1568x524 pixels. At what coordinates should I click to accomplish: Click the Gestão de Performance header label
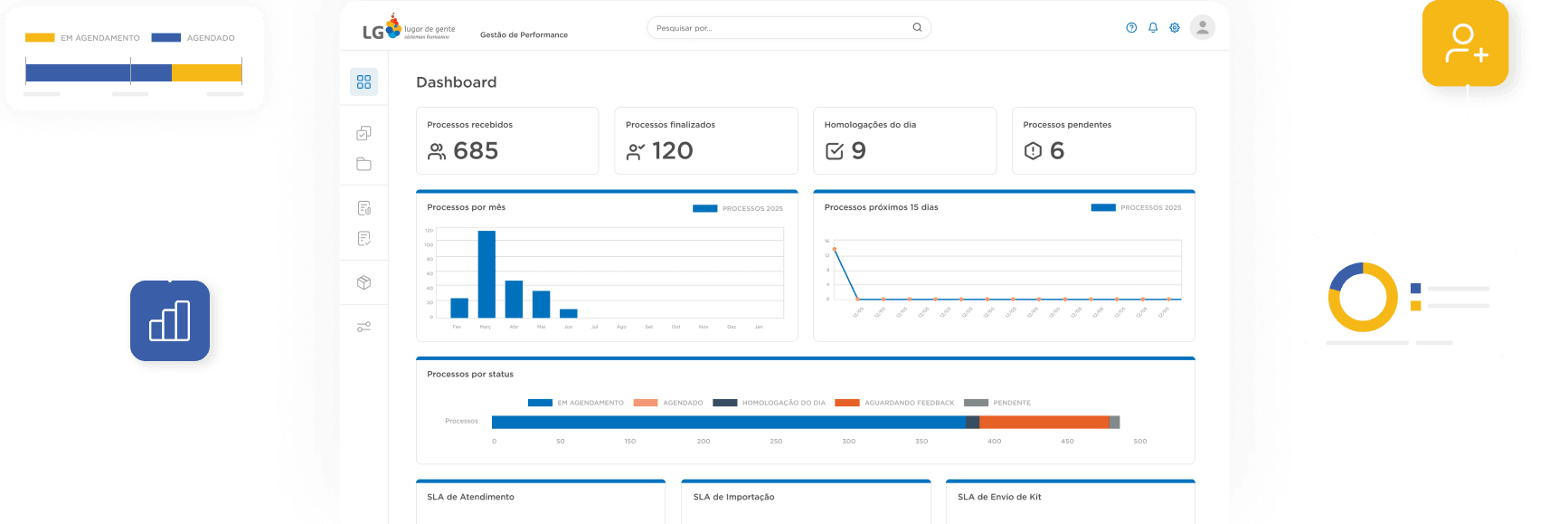(x=524, y=35)
